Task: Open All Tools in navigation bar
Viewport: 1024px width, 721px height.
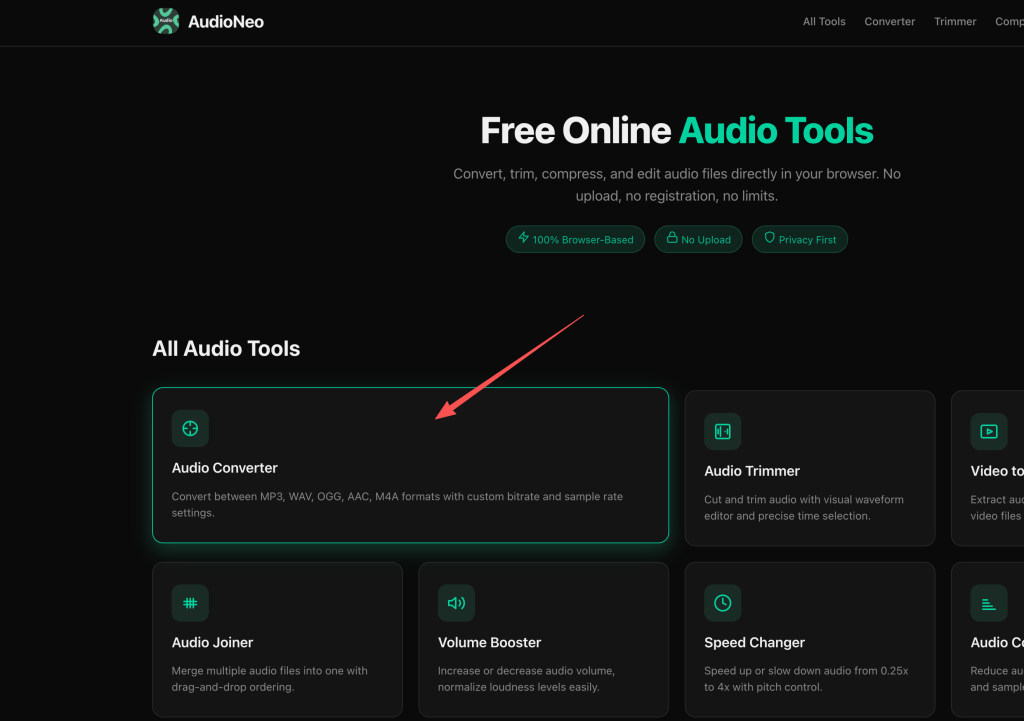Action: point(824,22)
